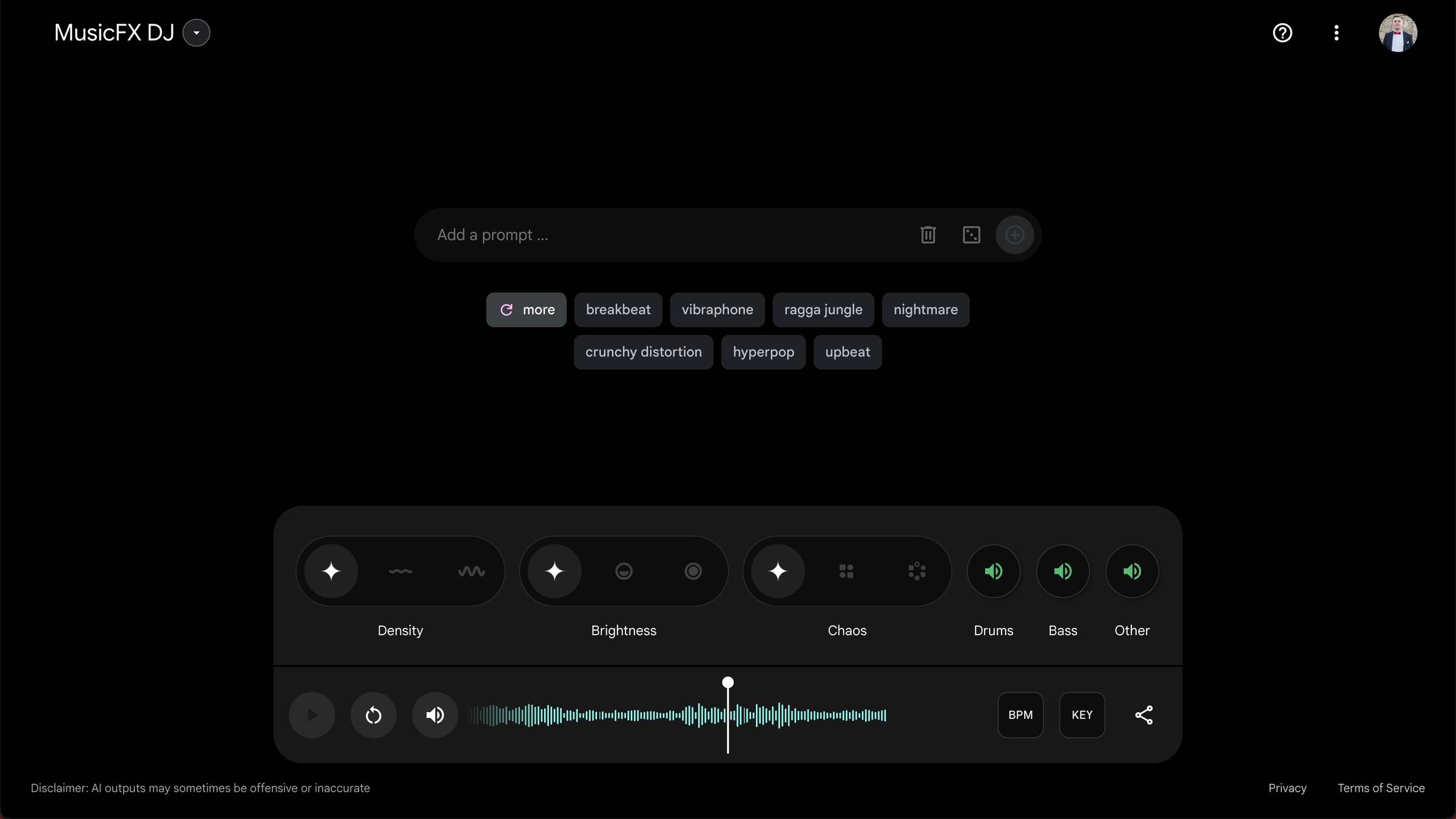1456x819 pixels.
Task: Select the vibraphone prompt chip
Action: click(x=717, y=310)
